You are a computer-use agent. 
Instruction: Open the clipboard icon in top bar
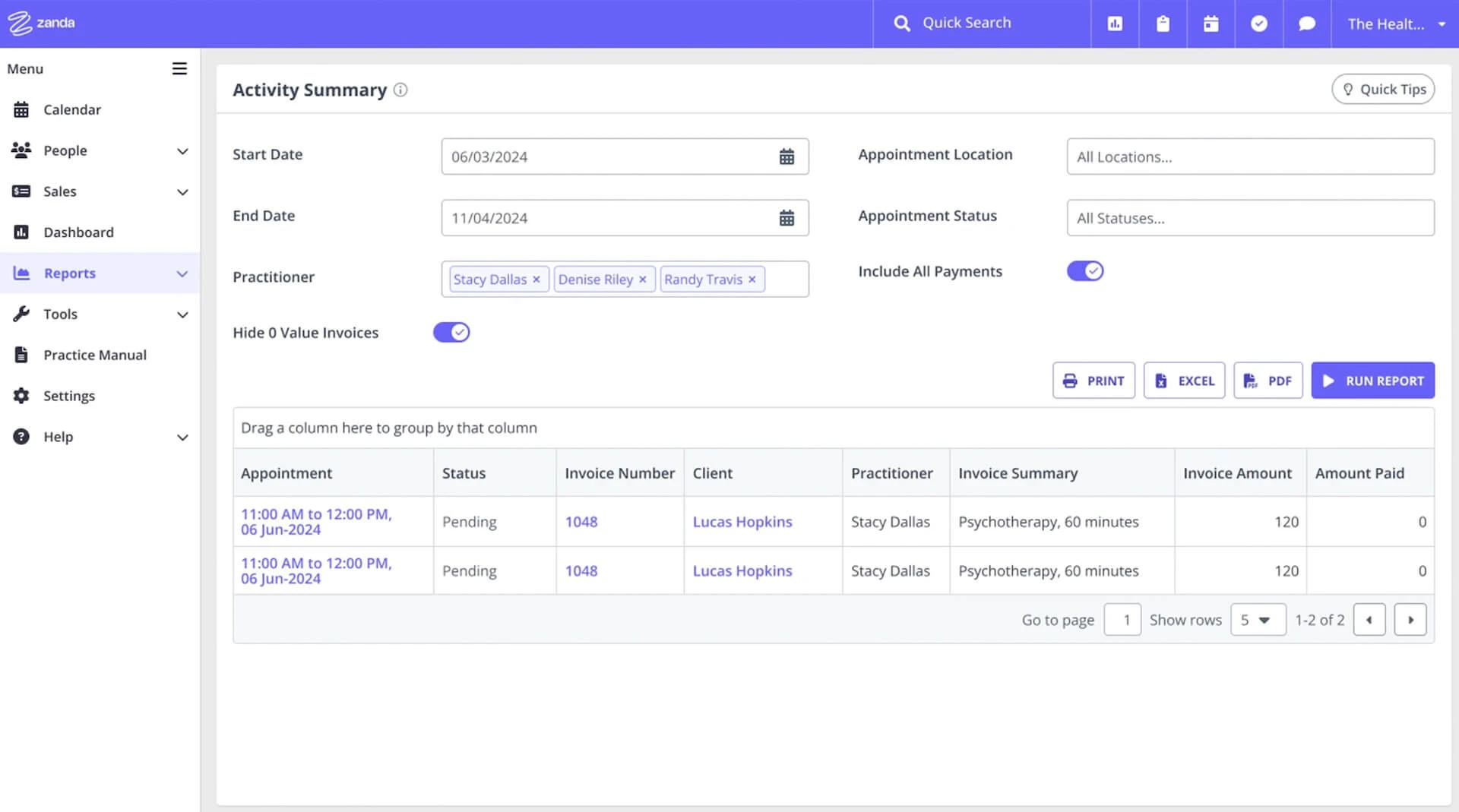(x=1163, y=24)
